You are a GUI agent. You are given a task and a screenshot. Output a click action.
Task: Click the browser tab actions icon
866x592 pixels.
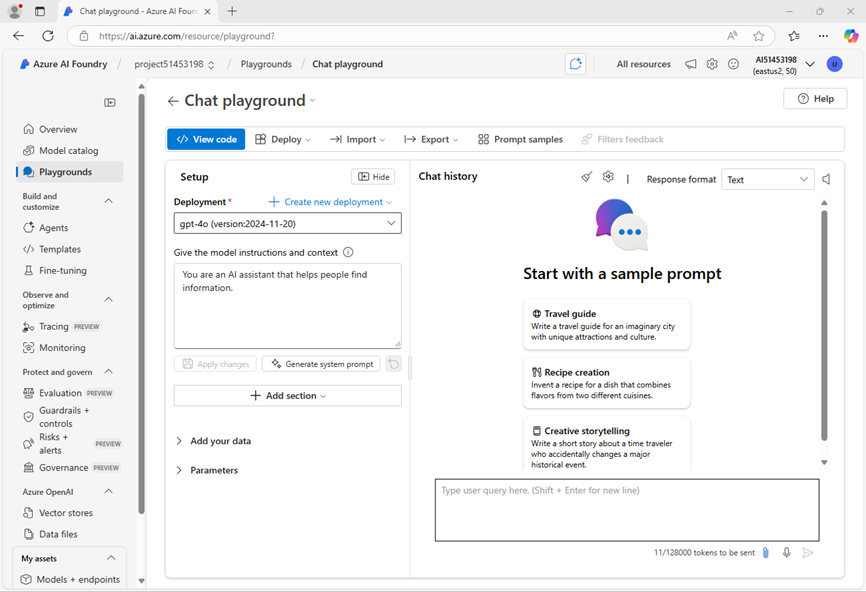[x=40, y=11]
